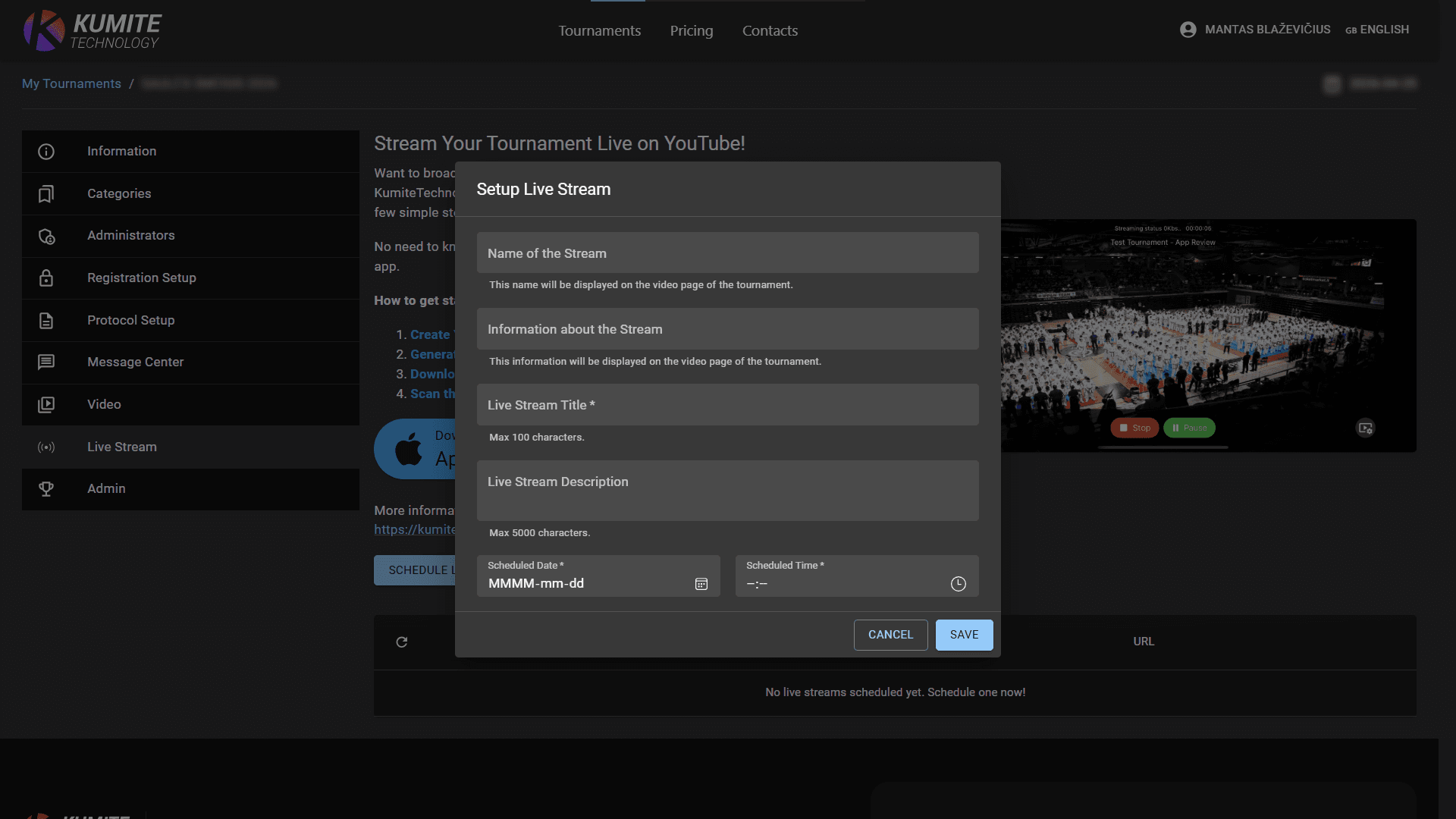The height and width of the screenshot is (819, 1456).
Task: Click the Name of the Stream field
Action: [x=727, y=253]
